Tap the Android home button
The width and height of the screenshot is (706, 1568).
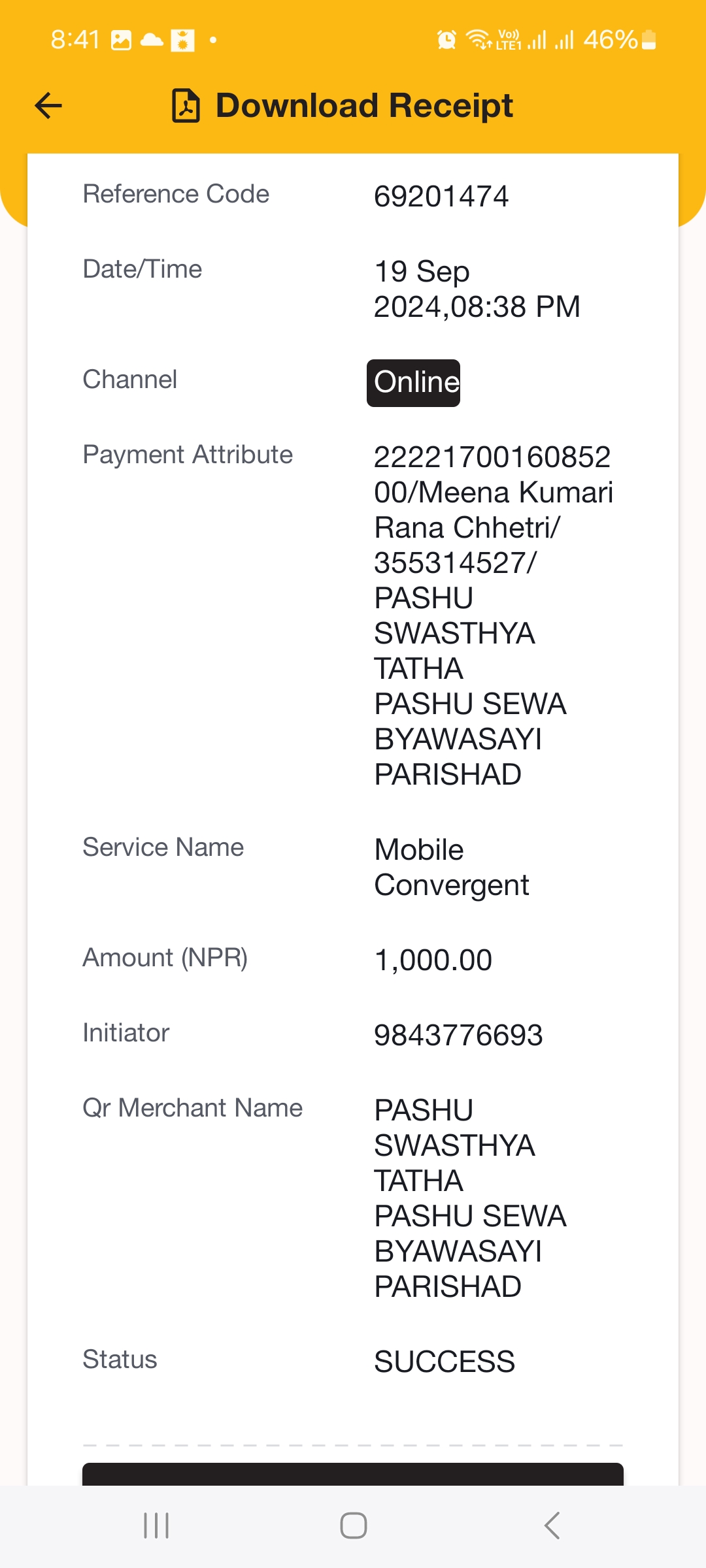tap(354, 1526)
